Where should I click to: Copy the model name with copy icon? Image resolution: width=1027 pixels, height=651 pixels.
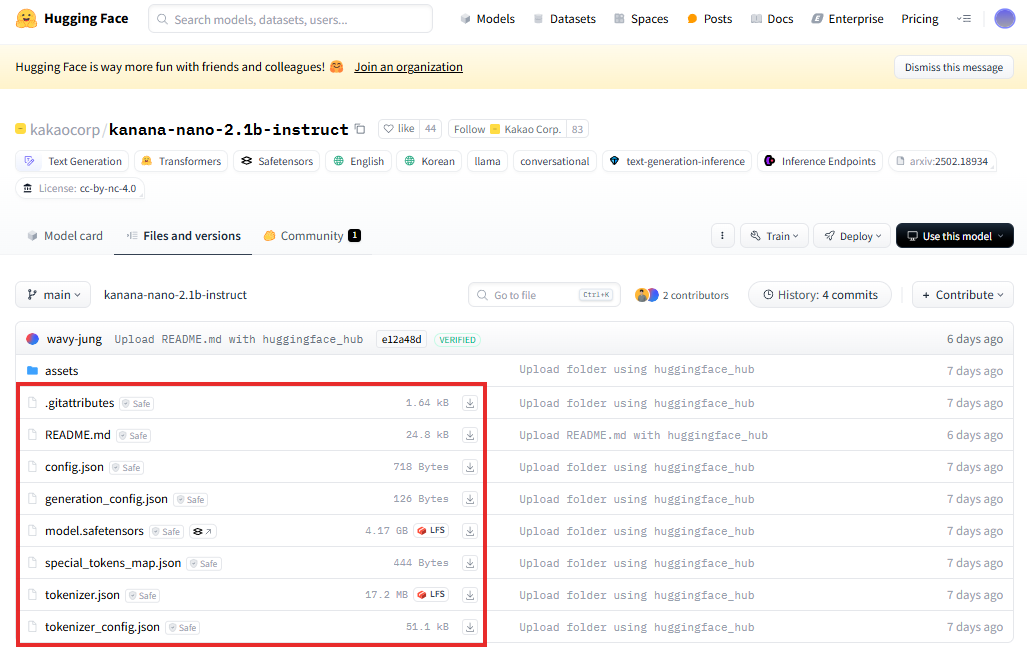(360, 129)
